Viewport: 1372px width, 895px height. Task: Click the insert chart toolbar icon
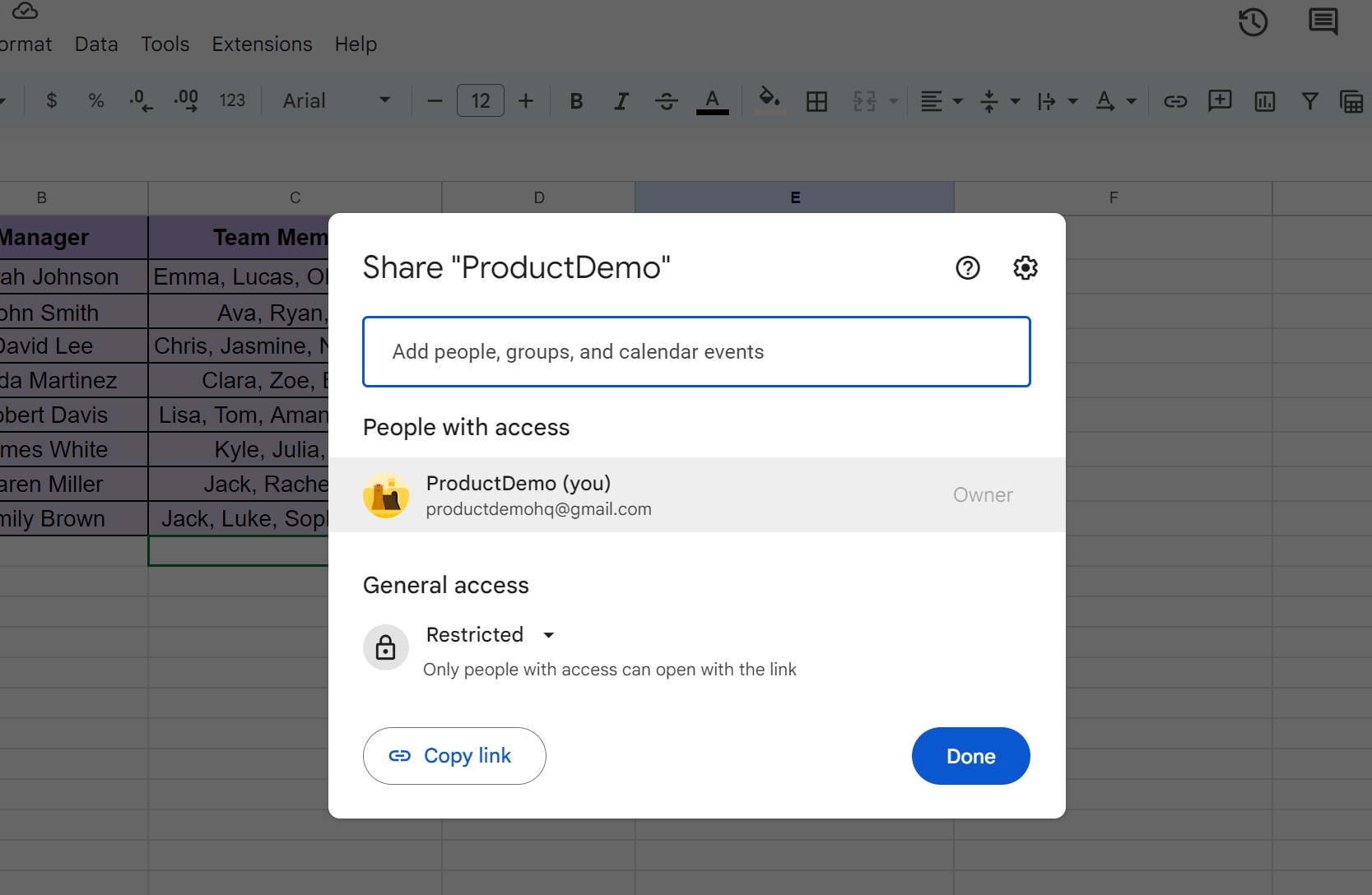click(x=1265, y=101)
